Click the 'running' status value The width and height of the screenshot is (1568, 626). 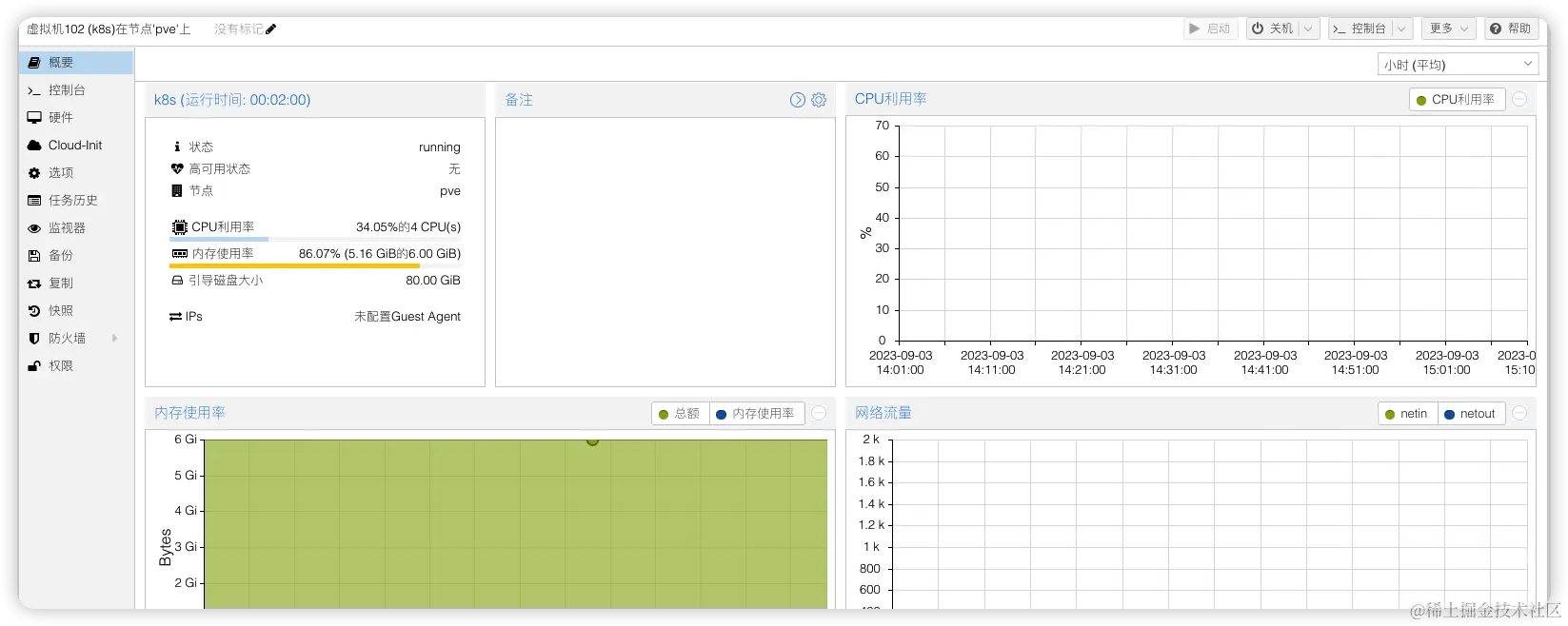pos(439,147)
